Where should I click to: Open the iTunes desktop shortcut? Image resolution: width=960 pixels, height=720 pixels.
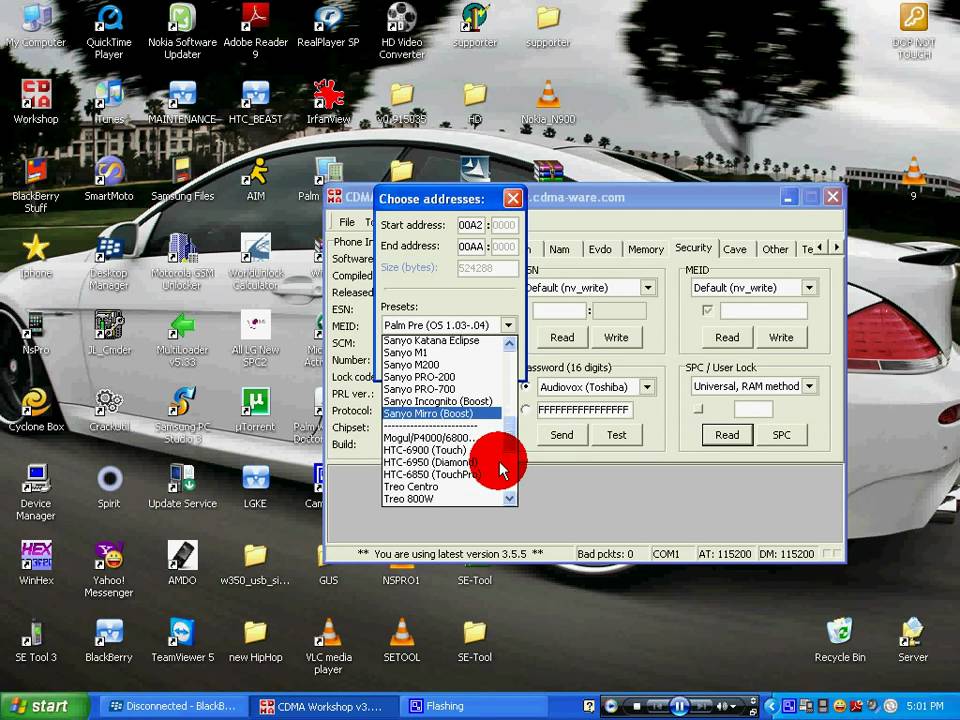pos(109,102)
